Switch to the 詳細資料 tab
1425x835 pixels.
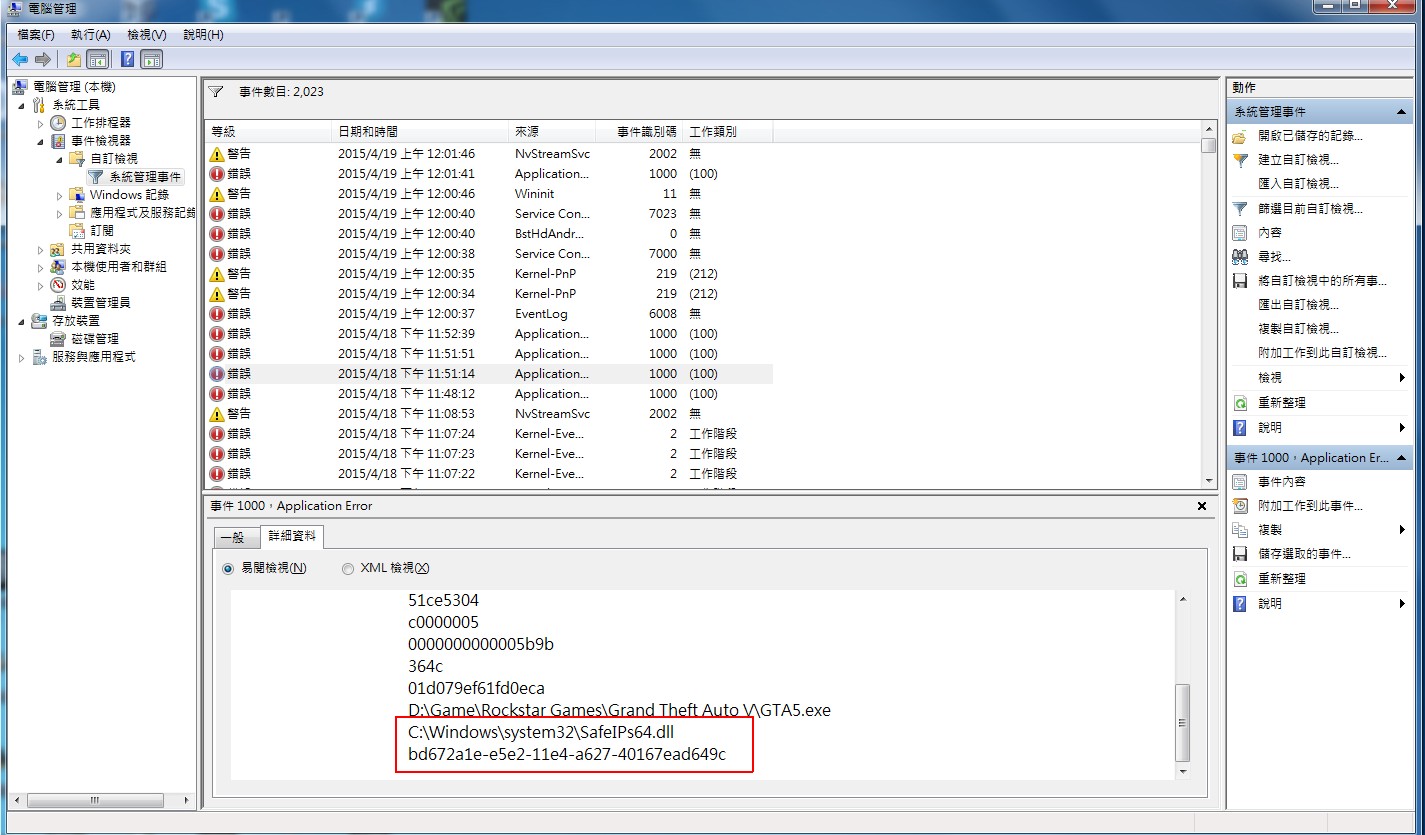point(292,536)
